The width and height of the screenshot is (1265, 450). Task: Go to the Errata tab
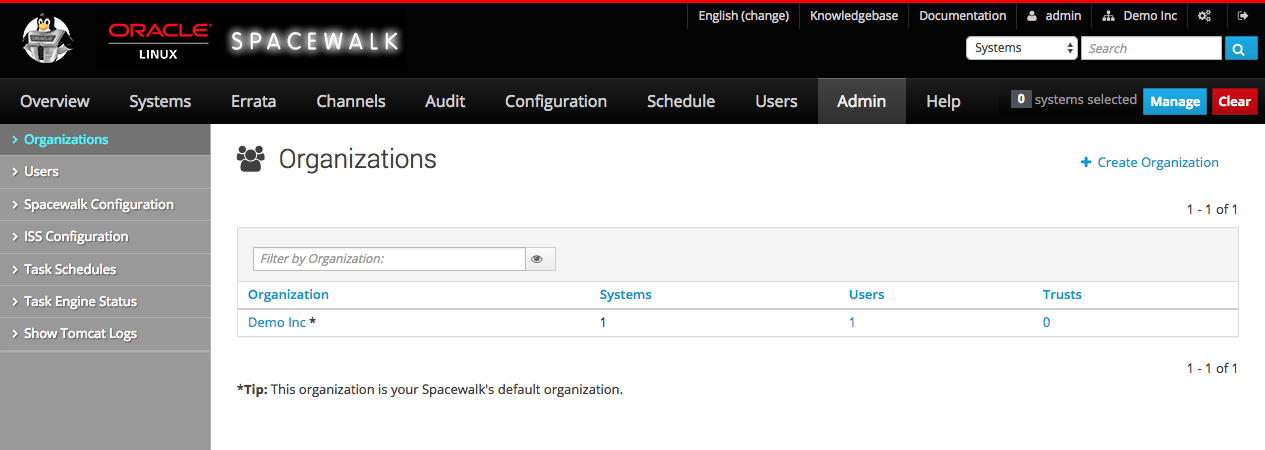click(253, 101)
